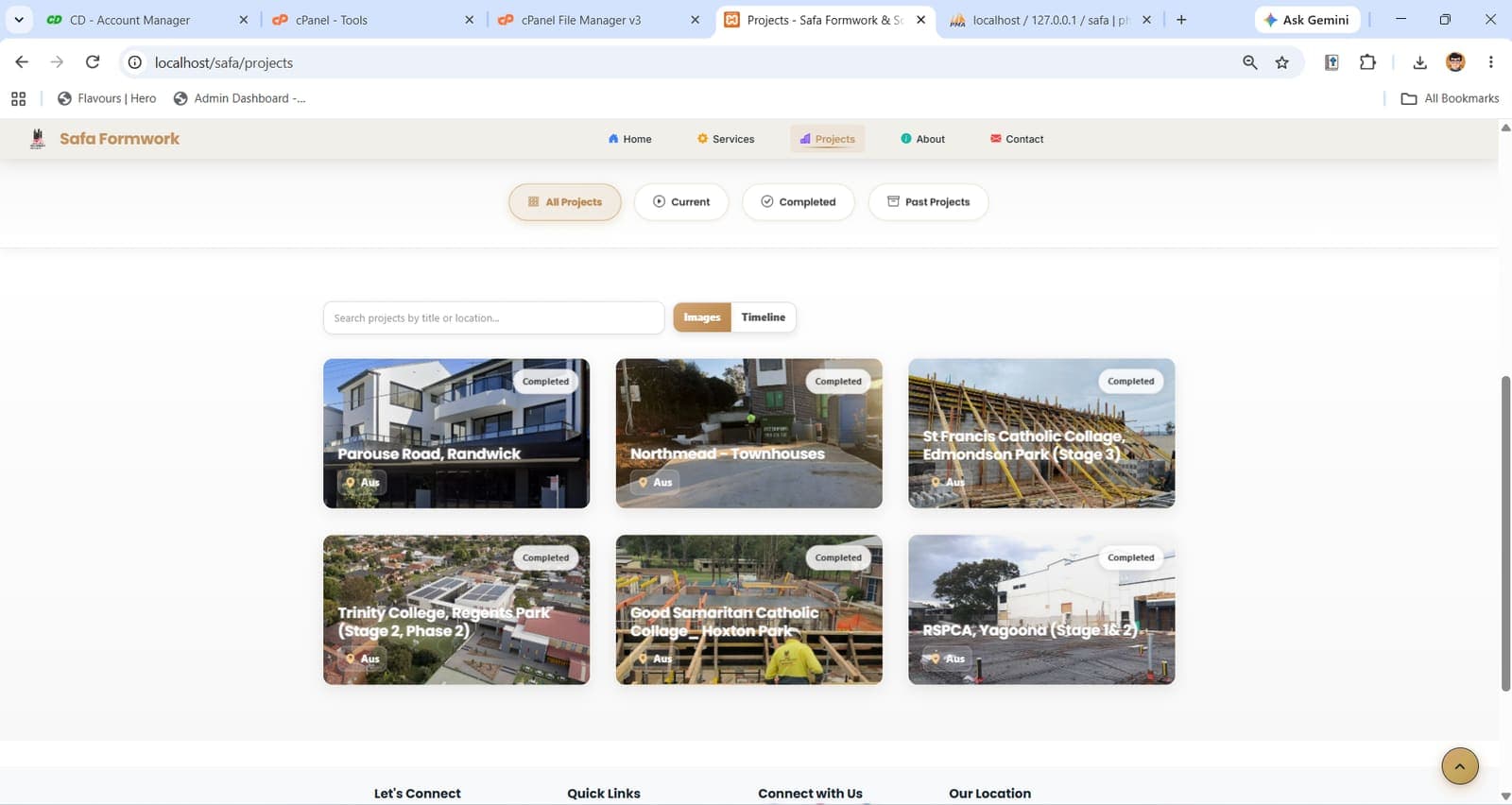Open Admin Dashboard bookmark
Image resolution: width=1512 pixels, height=805 pixels.
[x=239, y=98]
